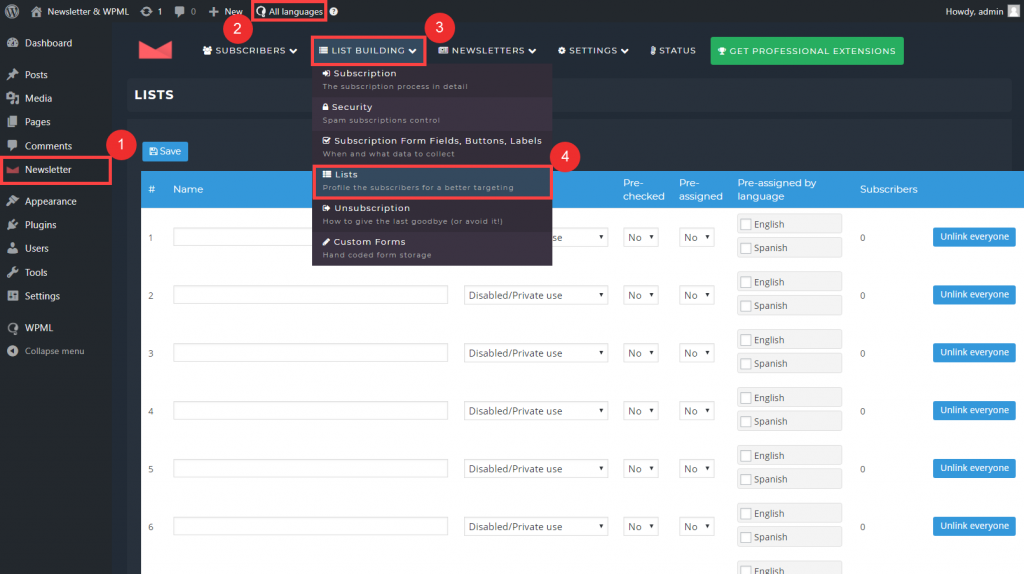
Task: Check English for list 2
Action: [x=746, y=282]
